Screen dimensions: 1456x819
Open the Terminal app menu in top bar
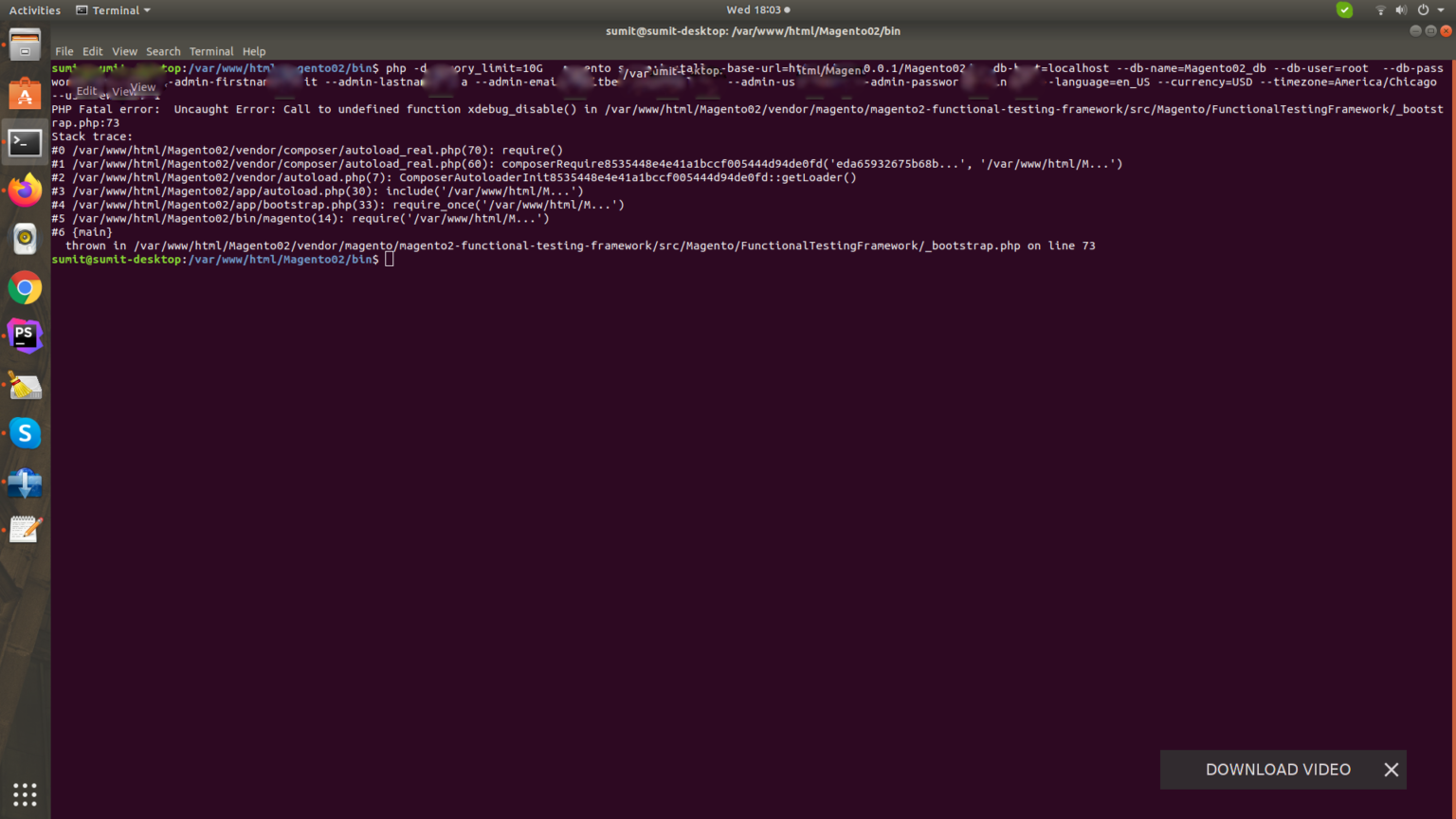(x=113, y=10)
